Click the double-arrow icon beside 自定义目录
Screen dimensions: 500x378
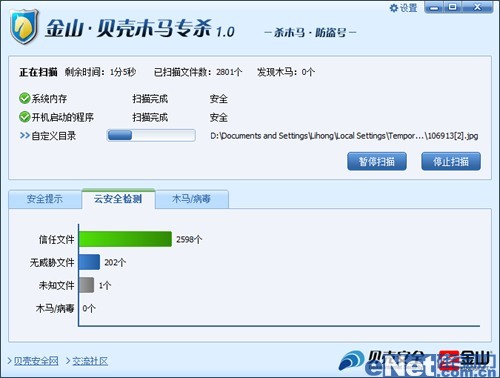[x=25, y=136]
